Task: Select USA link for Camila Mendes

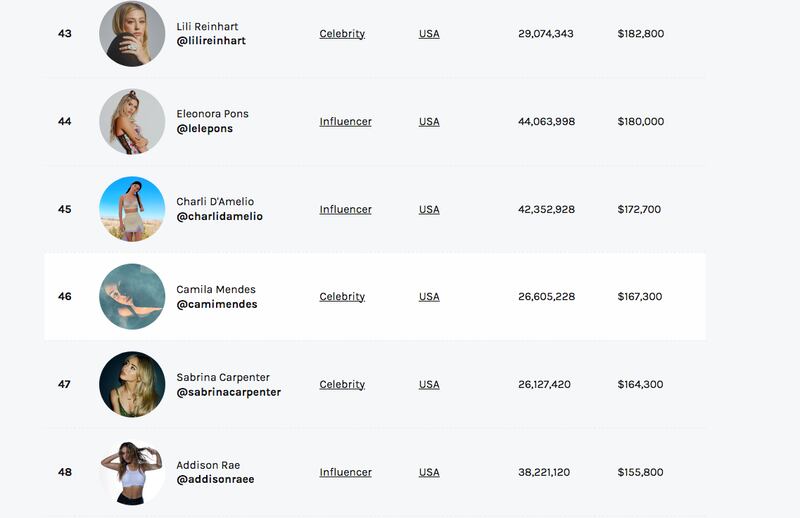Action: point(429,297)
